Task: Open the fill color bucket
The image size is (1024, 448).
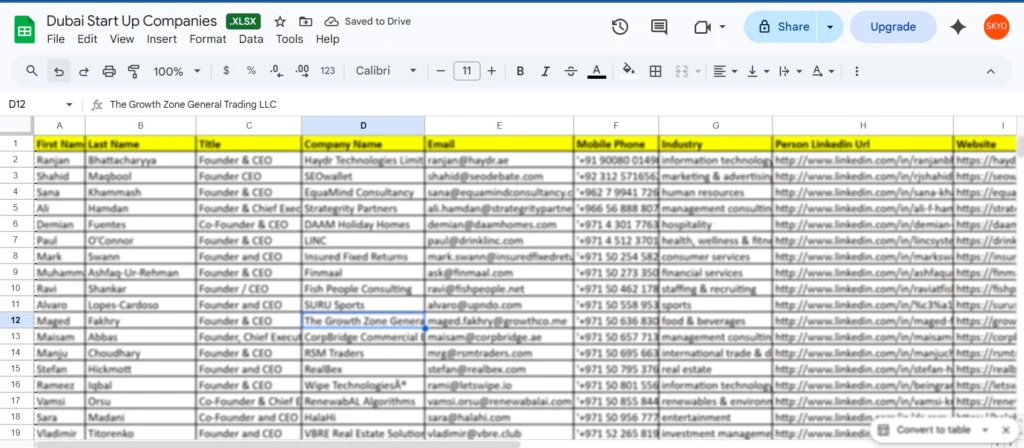Action: [628, 71]
